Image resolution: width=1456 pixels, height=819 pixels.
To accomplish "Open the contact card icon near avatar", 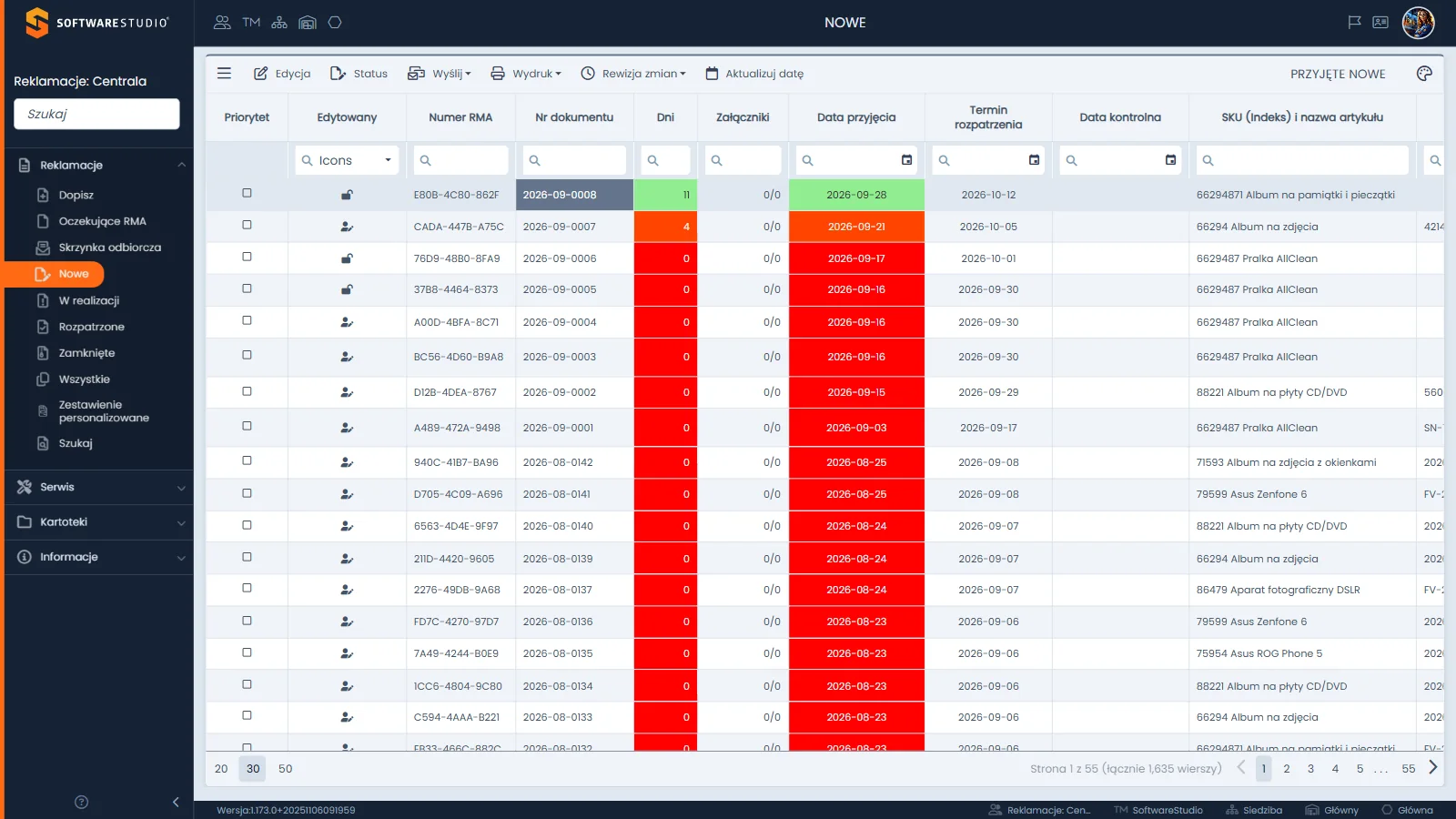I will [x=1380, y=23].
